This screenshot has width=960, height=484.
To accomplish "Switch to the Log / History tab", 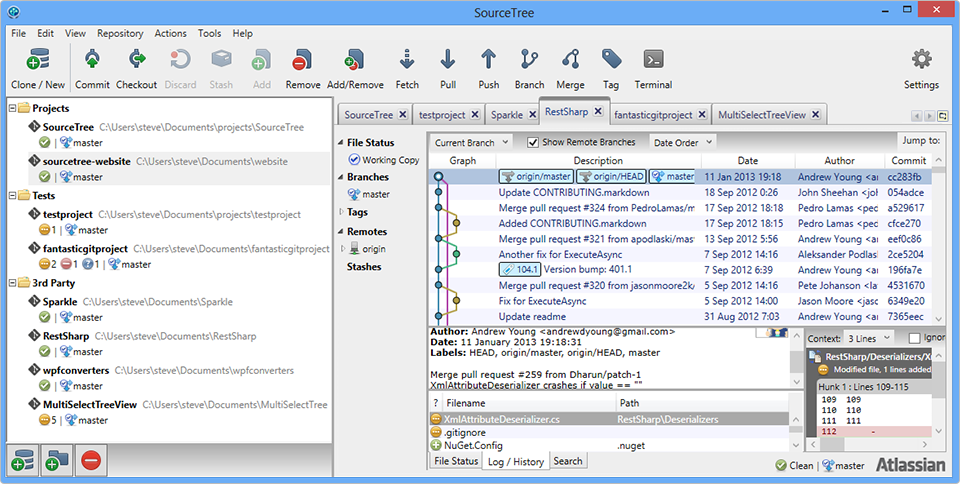I will [515, 461].
